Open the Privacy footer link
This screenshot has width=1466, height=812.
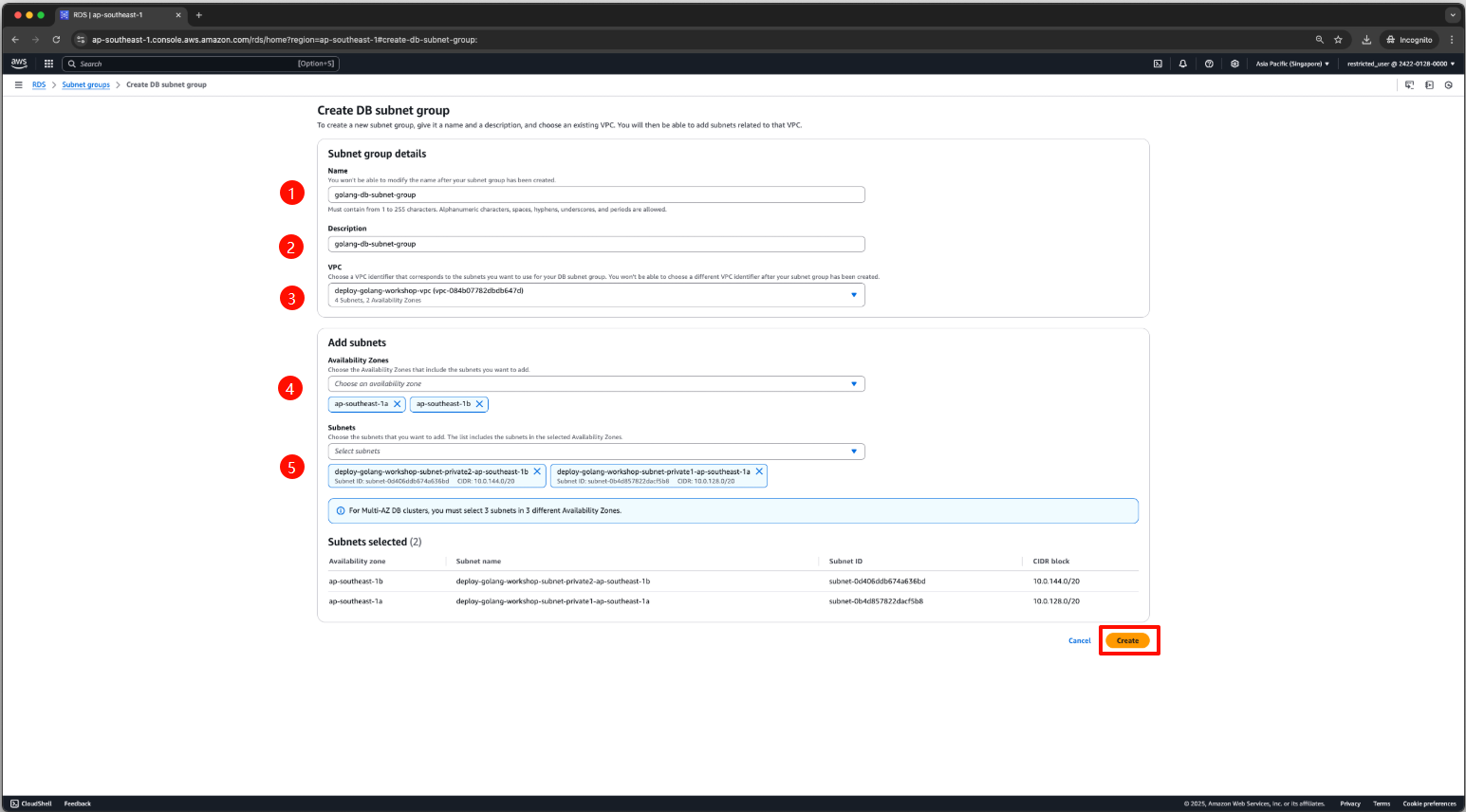click(1350, 803)
